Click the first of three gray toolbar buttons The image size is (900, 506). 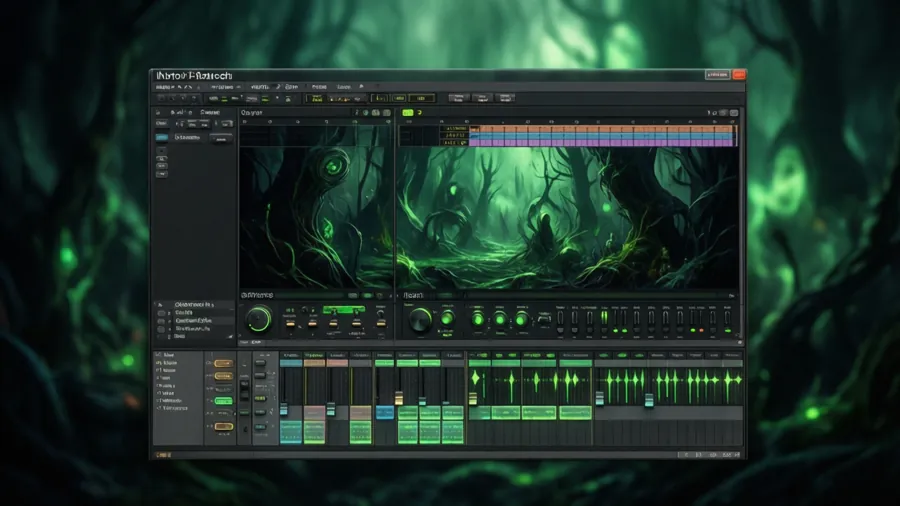(459, 98)
